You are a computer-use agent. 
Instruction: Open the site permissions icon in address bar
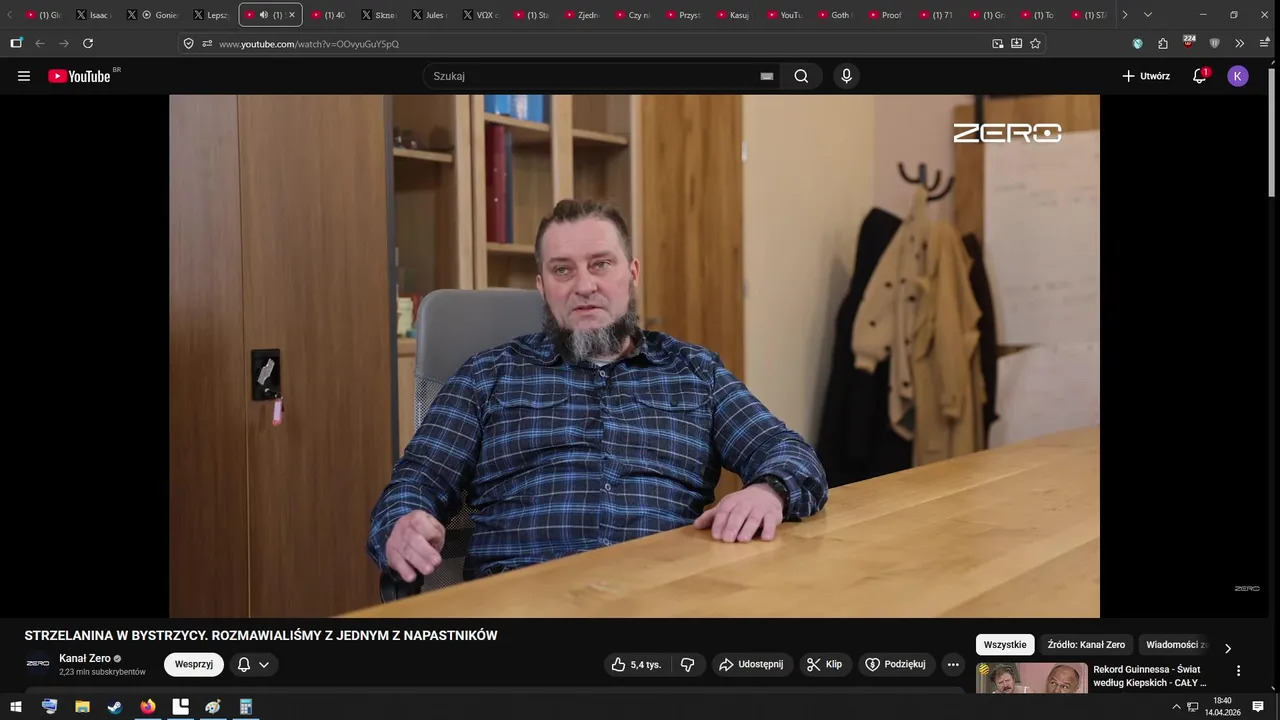(x=207, y=43)
